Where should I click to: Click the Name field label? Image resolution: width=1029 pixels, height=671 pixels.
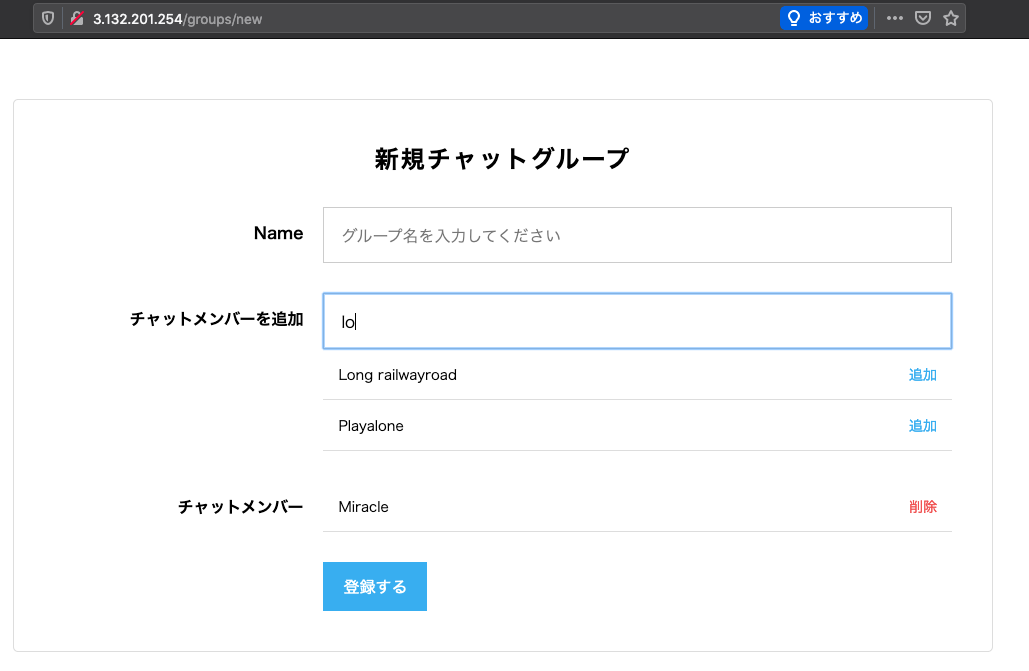click(277, 233)
